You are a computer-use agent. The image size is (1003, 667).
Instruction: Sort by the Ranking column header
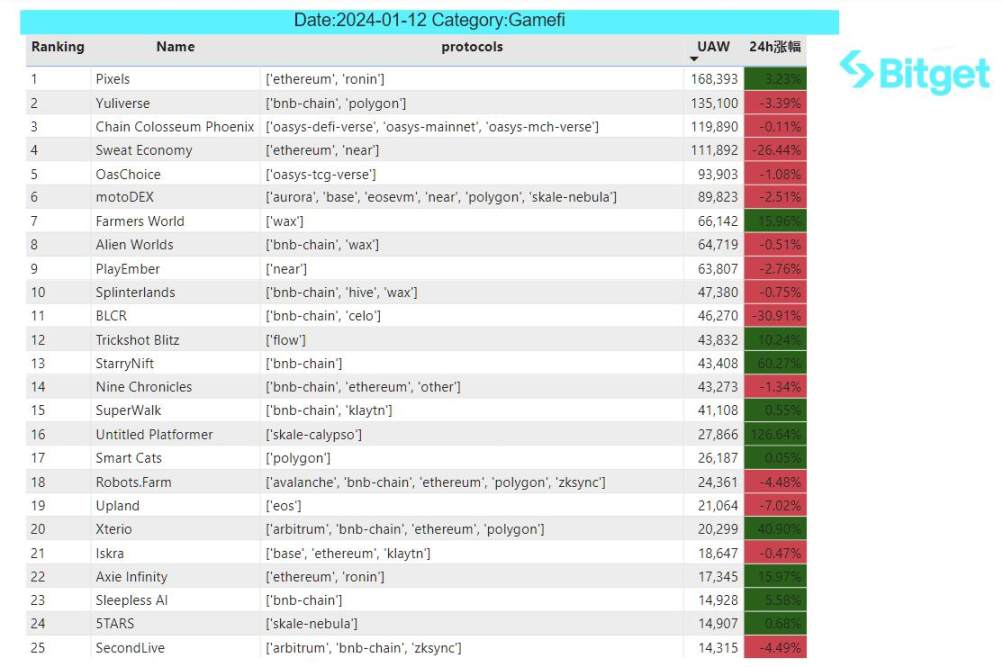pyautogui.click(x=58, y=47)
